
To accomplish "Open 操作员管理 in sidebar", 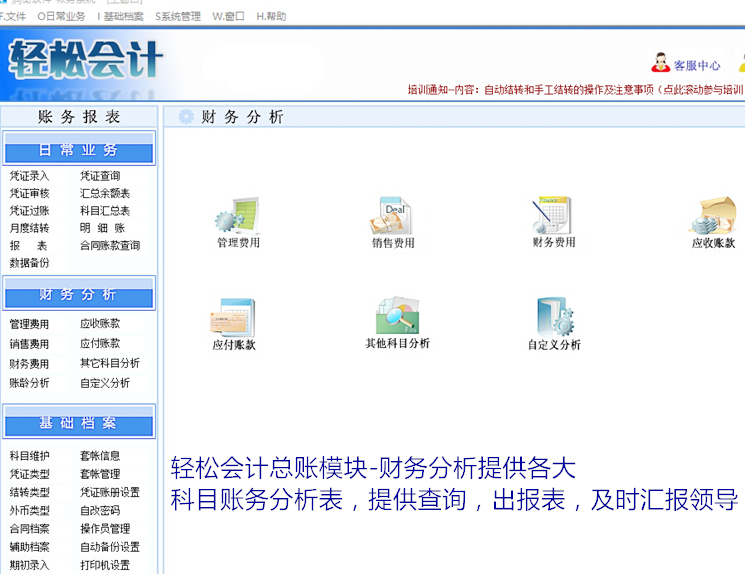I will pyautogui.click(x=105, y=529).
